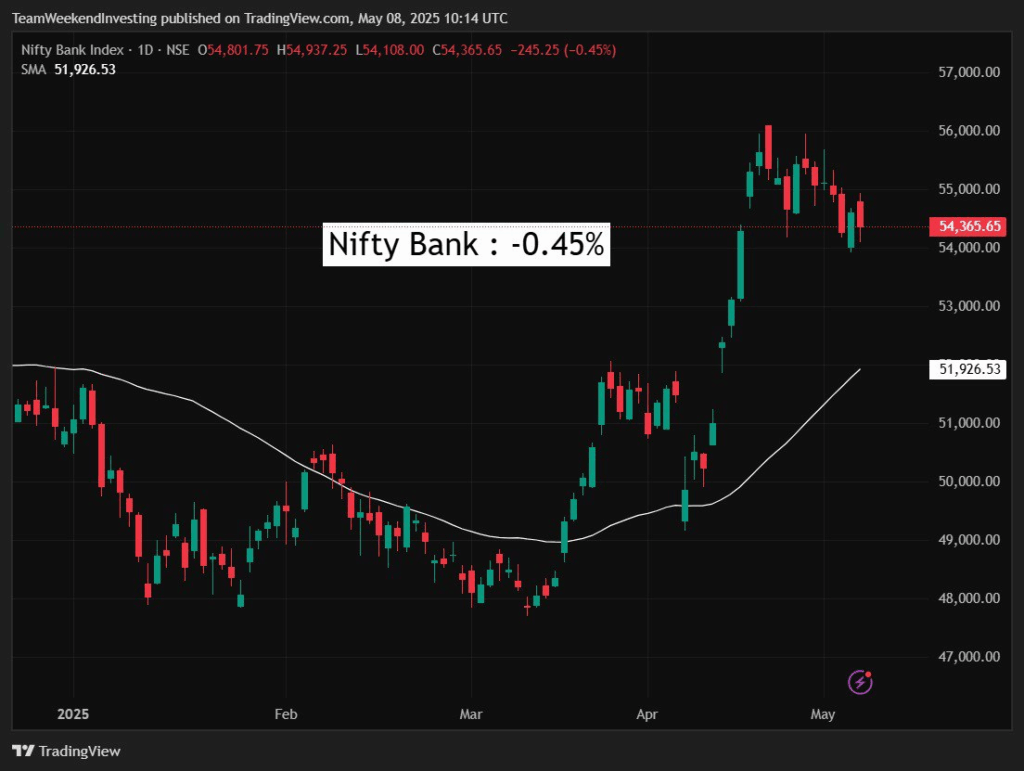This screenshot has width=1024, height=771.
Task: Open the TradingView logo at the bottom
Action: [x=66, y=751]
